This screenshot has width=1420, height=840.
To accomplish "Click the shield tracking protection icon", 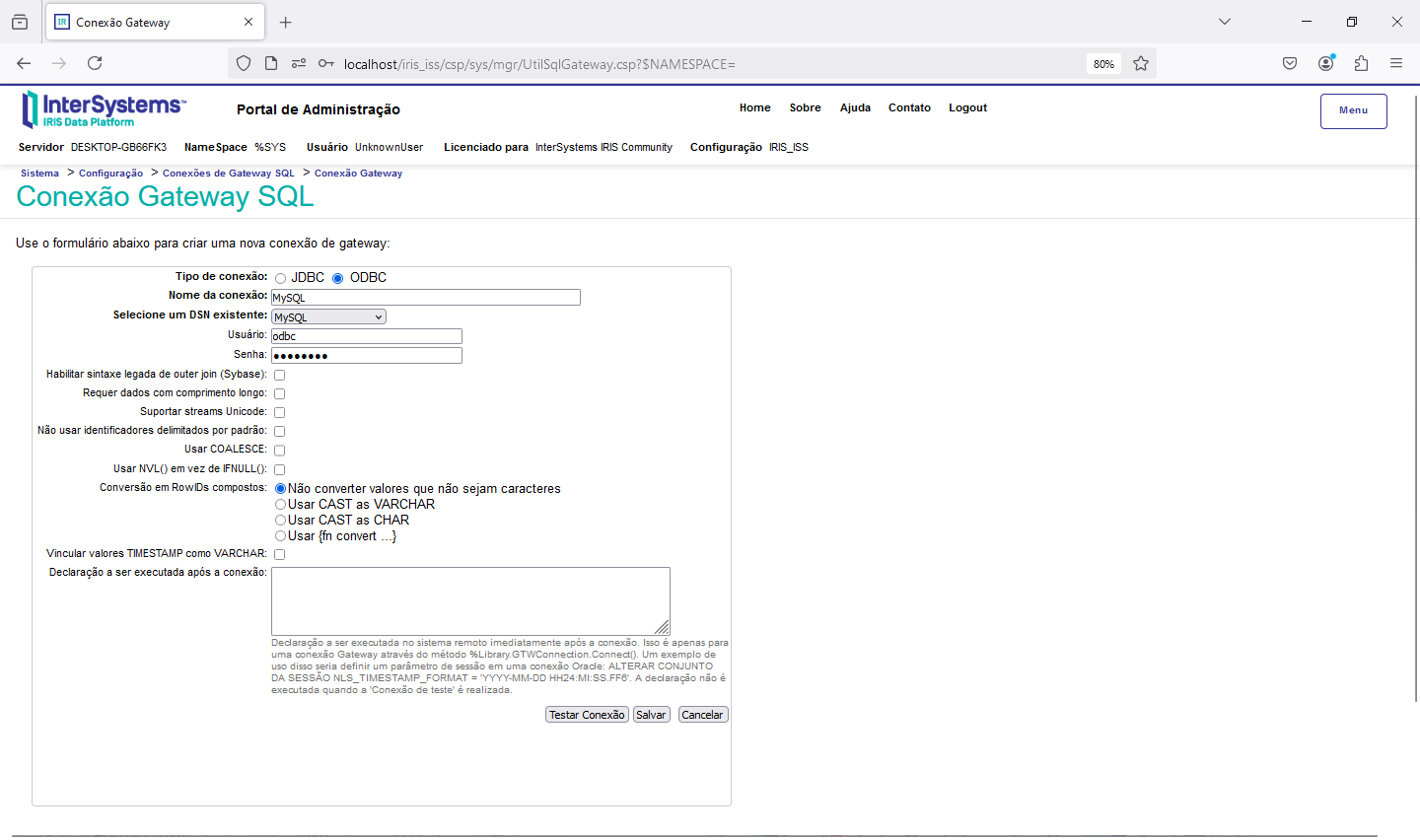I will (x=244, y=63).
